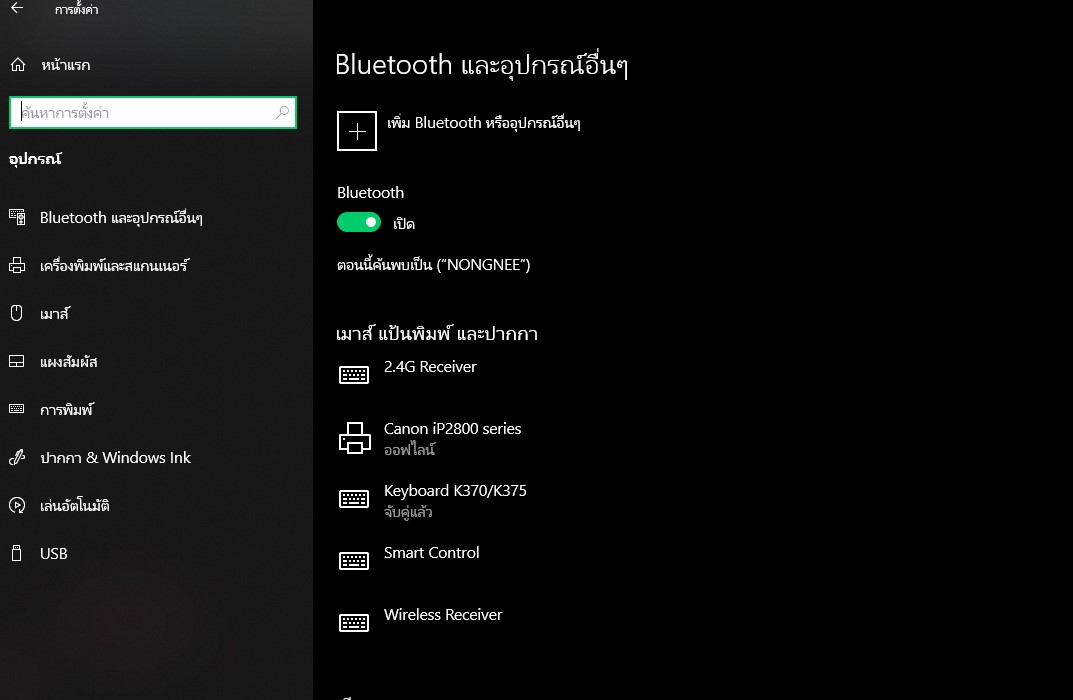Select the Wireless Receiver device

tap(443, 614)
